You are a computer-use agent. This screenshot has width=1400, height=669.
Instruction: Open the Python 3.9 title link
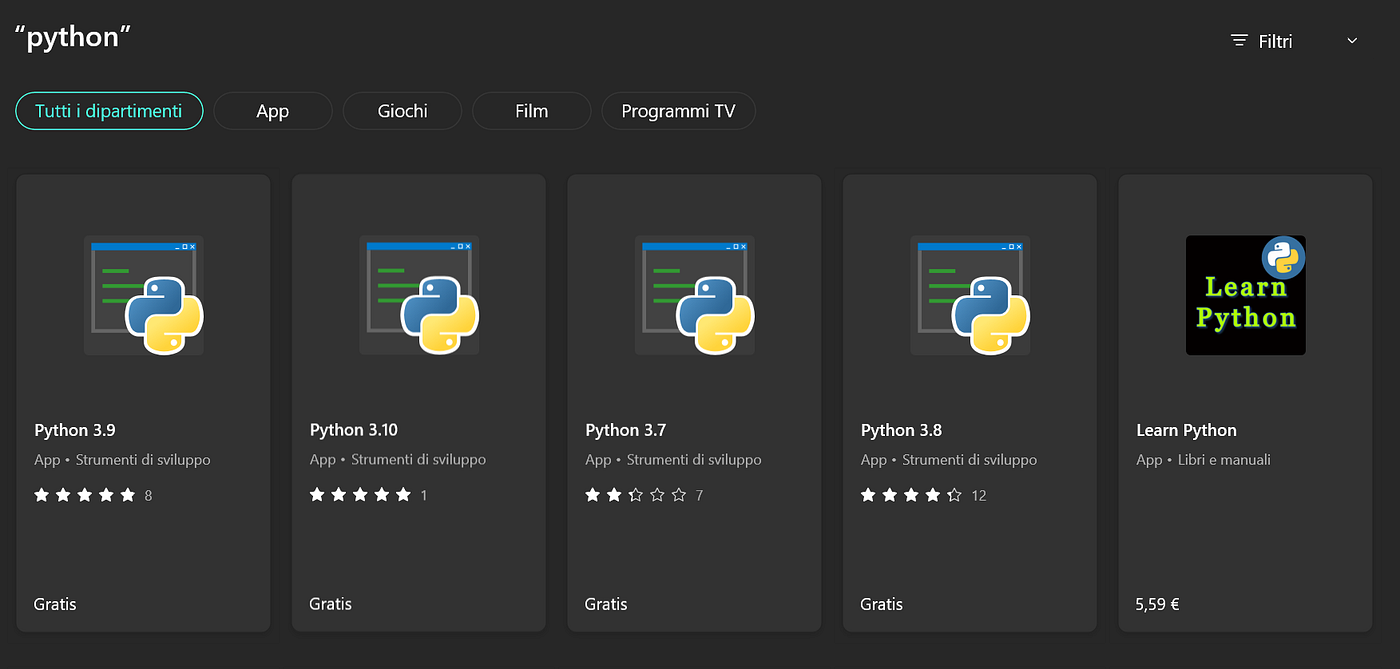click(x=75, y=430)
